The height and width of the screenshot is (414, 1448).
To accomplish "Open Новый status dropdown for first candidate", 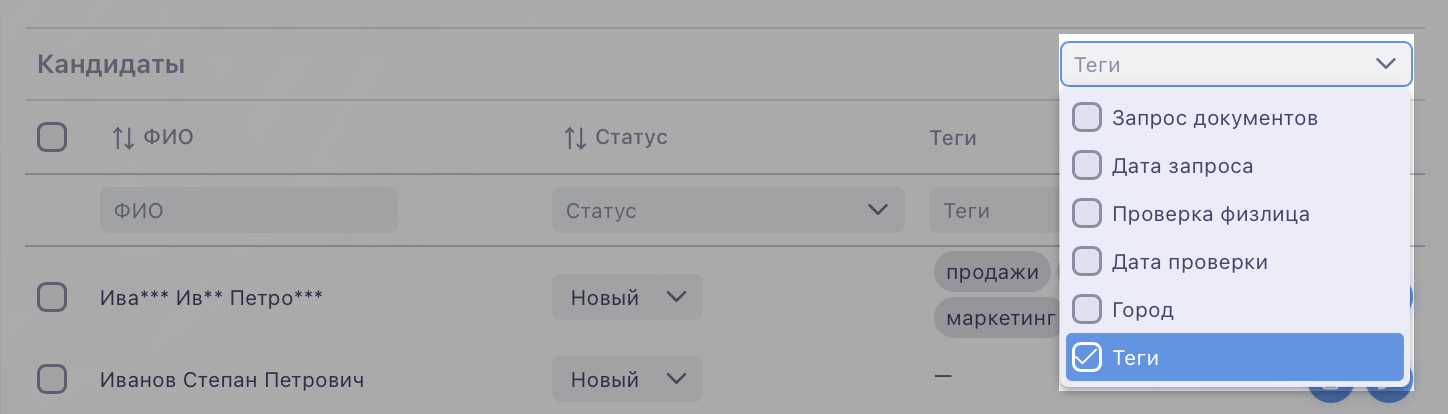I will coord(627,297).
